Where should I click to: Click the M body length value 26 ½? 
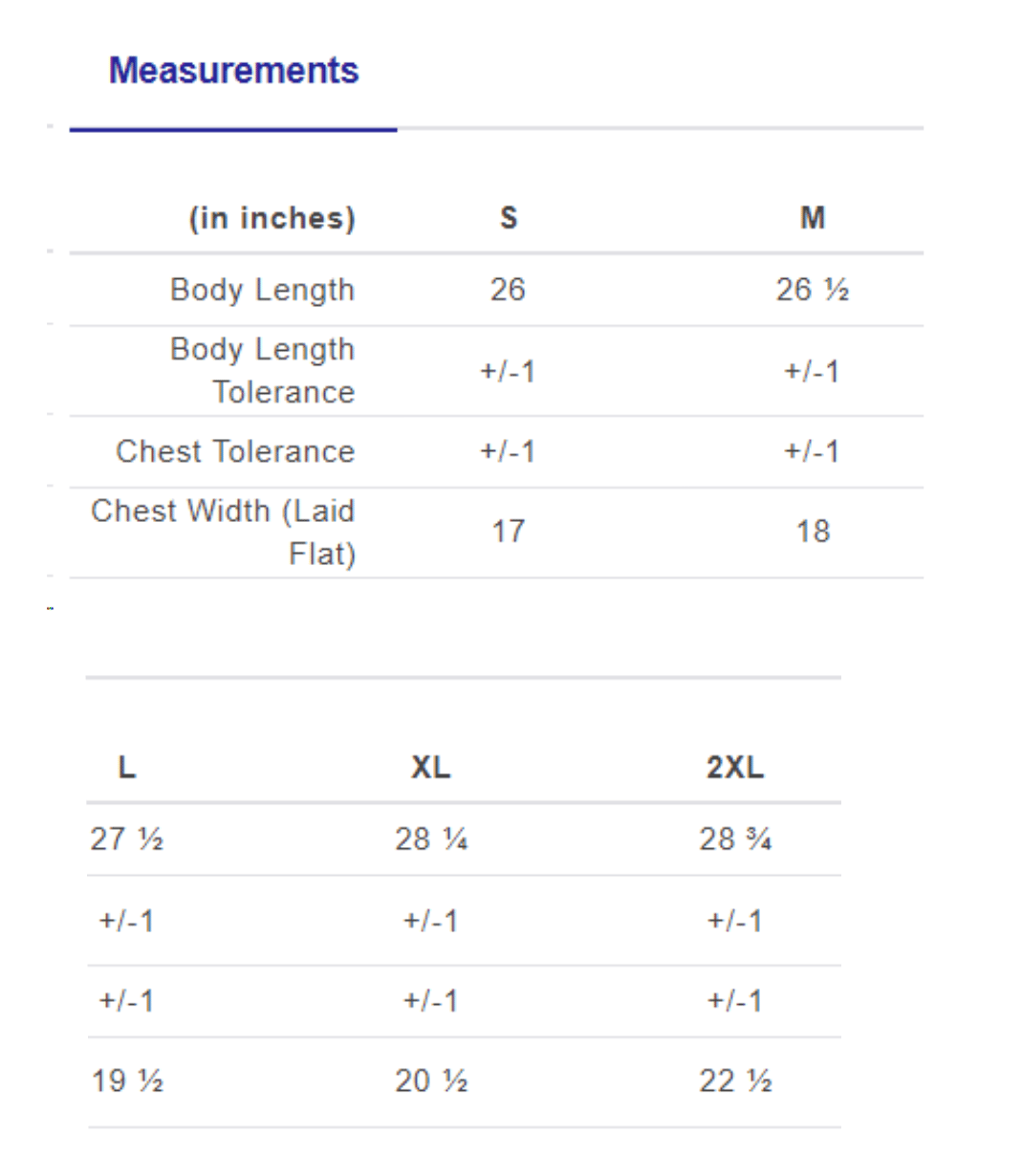(x=812, y=290)
